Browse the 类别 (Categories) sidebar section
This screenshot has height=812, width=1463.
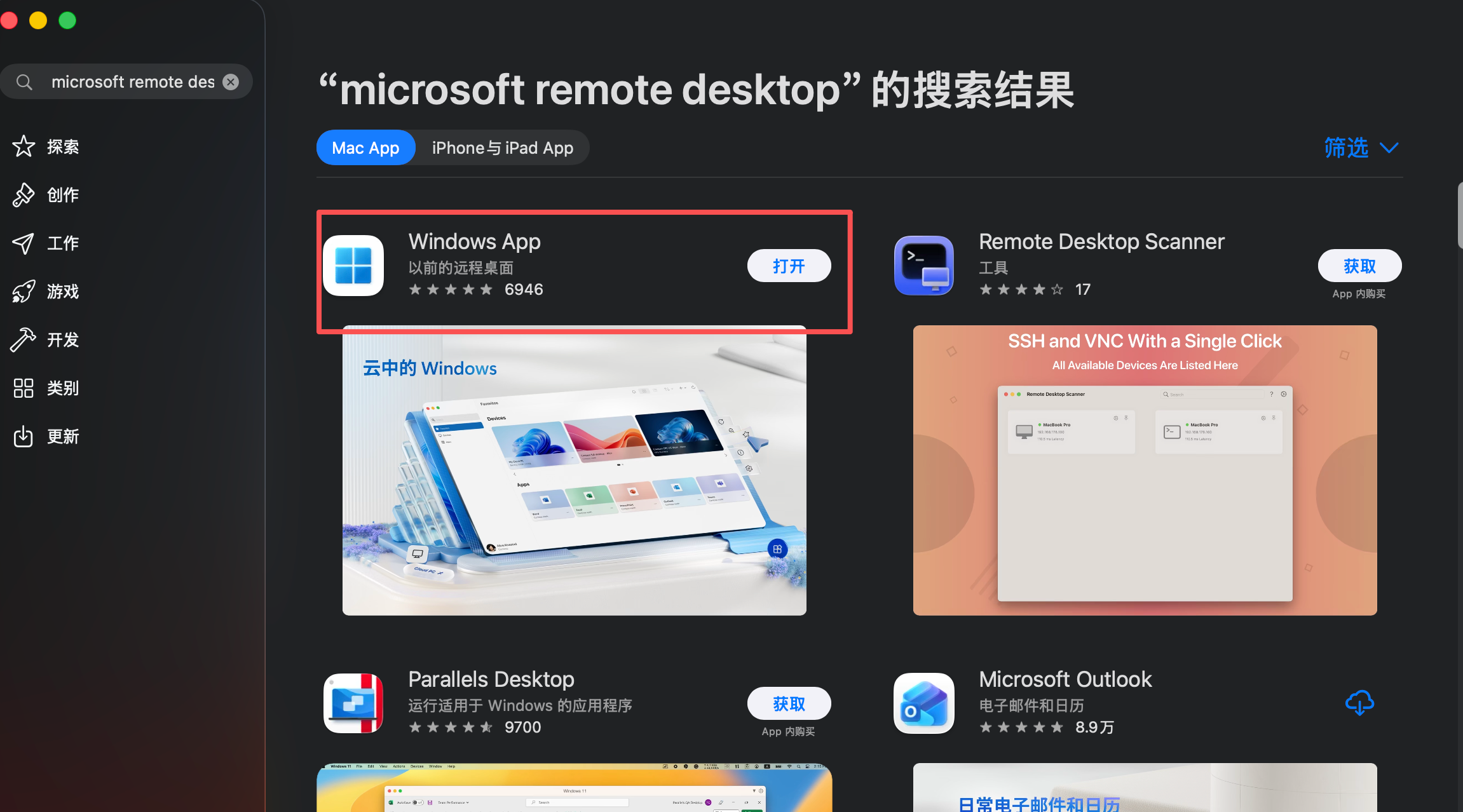click(46, 388)
